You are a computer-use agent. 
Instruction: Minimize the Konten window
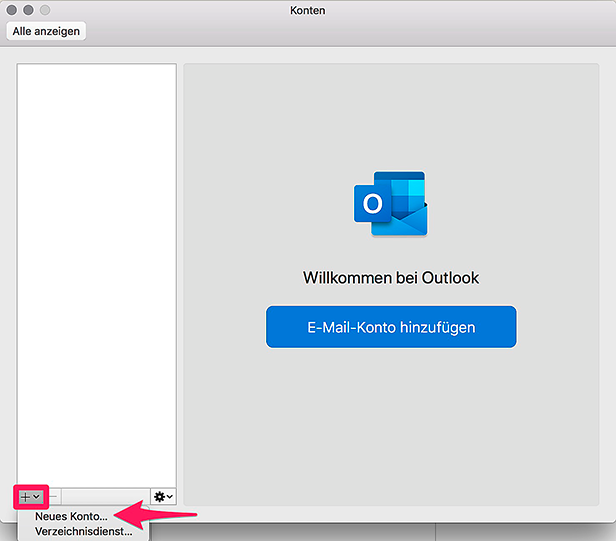tap(28, 10)
